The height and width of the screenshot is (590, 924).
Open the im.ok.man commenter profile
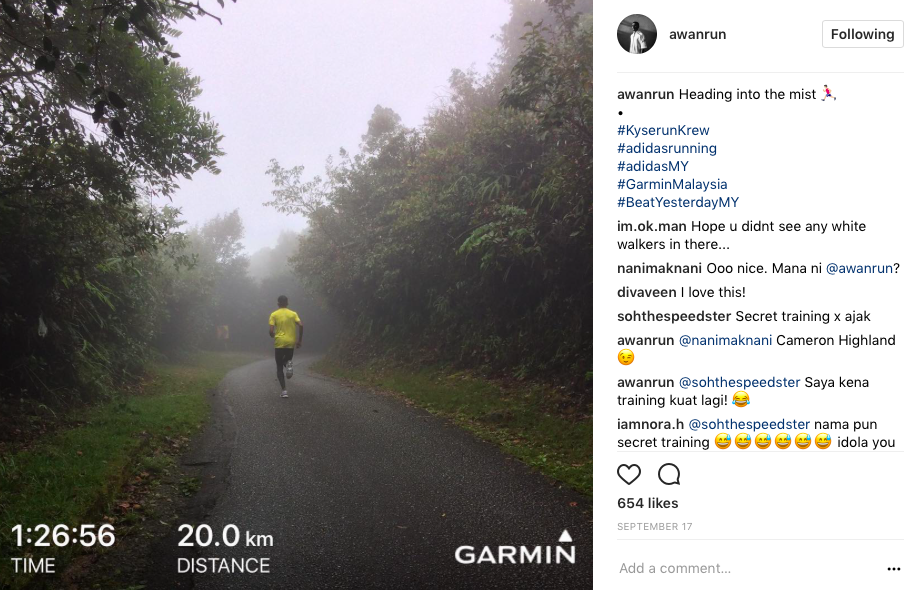(x=651, y=226)
